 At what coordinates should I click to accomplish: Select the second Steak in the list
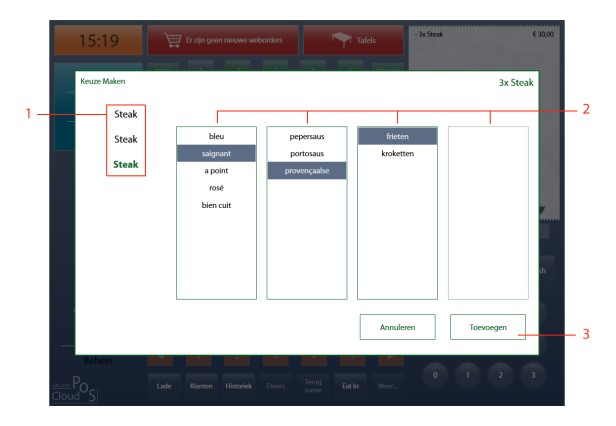pyautogui.click(x=125, y=139)
